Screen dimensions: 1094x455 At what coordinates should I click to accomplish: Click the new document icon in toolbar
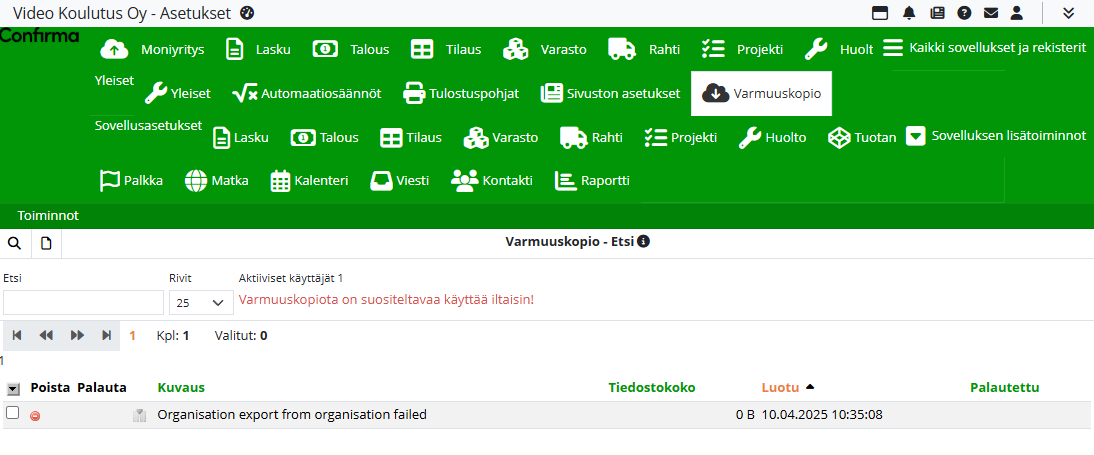tap(46, 243)
